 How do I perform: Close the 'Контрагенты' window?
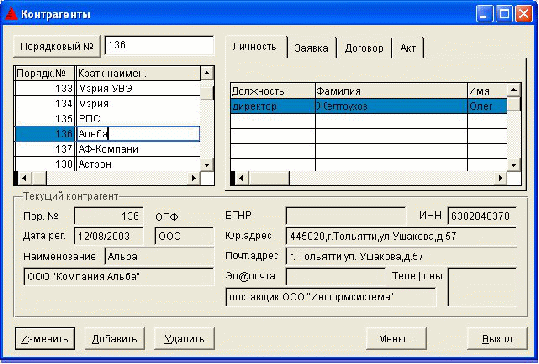tap(524, 14)
